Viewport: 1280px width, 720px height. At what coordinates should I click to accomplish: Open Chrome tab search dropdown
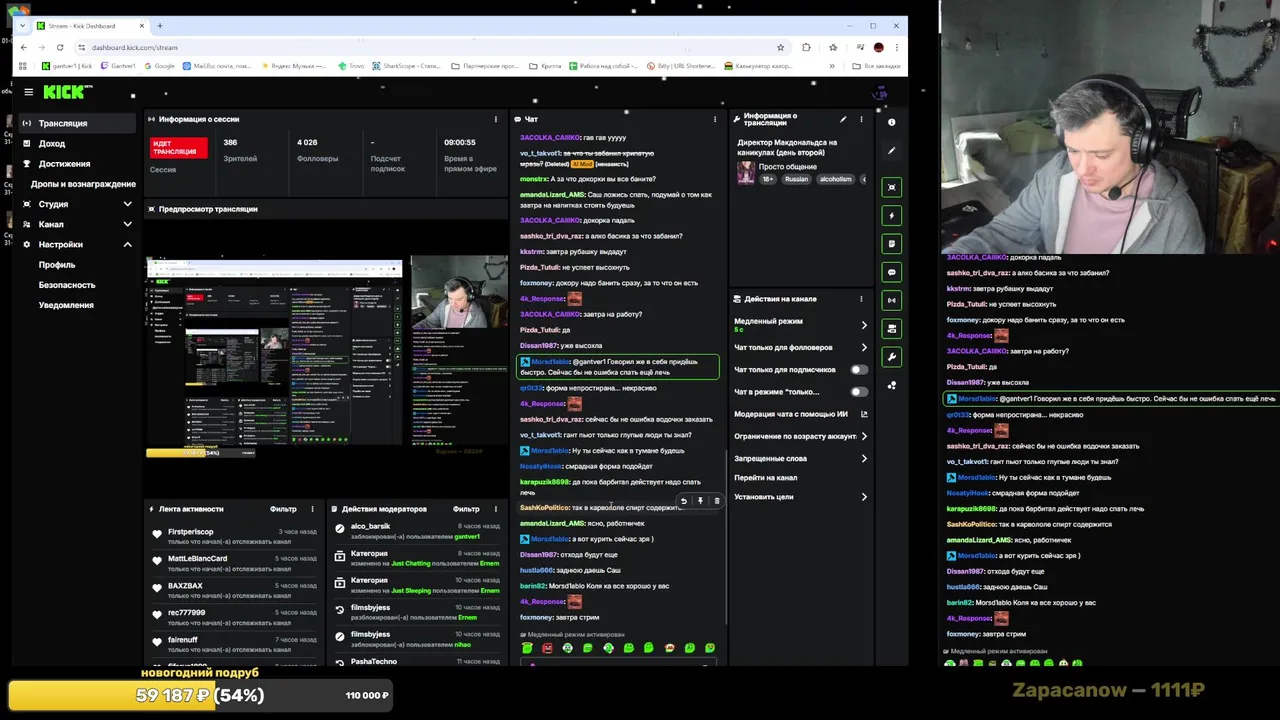(x=22, y=26)
